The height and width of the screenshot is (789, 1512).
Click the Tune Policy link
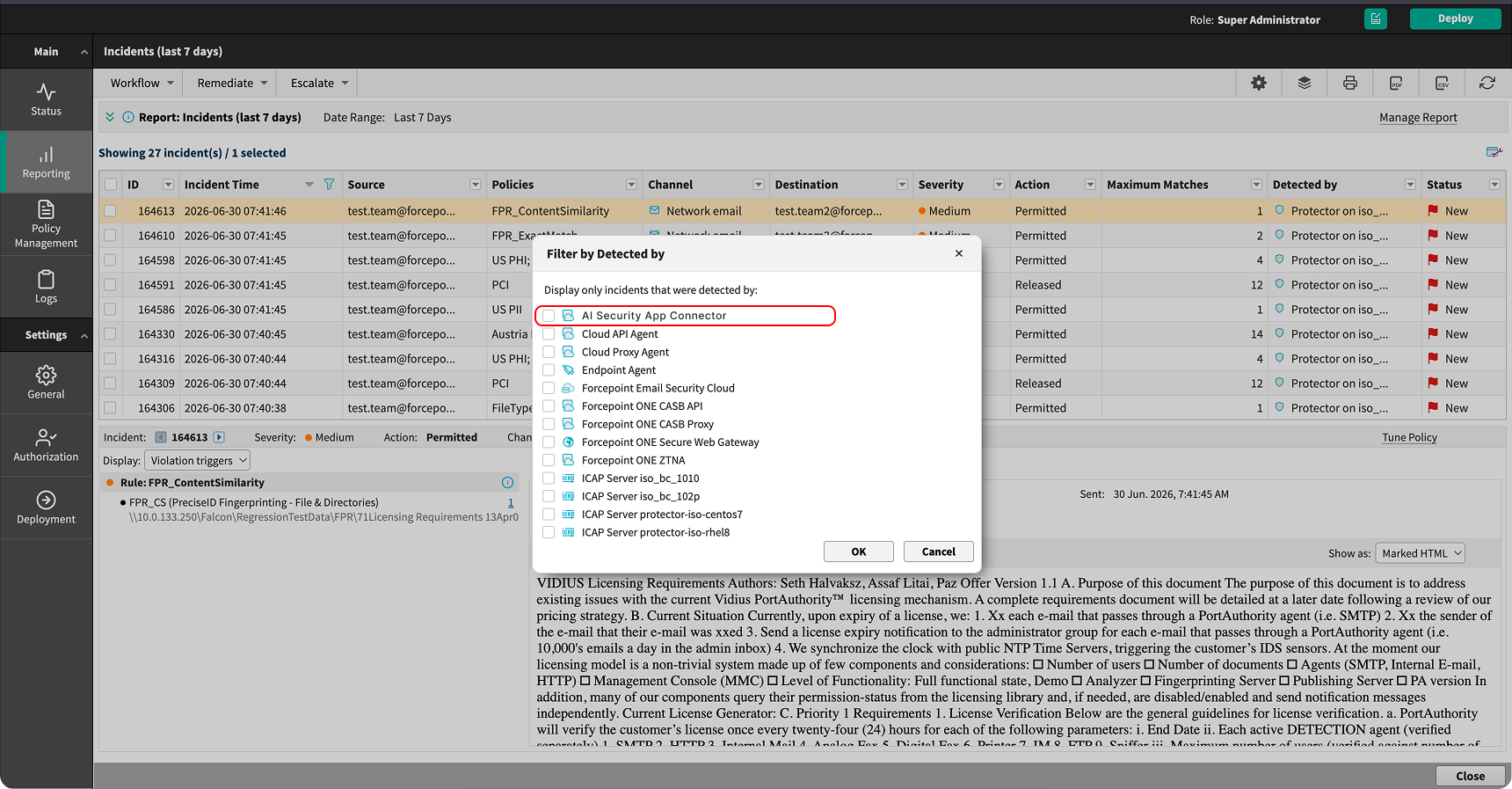click(x=1409, y=437)
